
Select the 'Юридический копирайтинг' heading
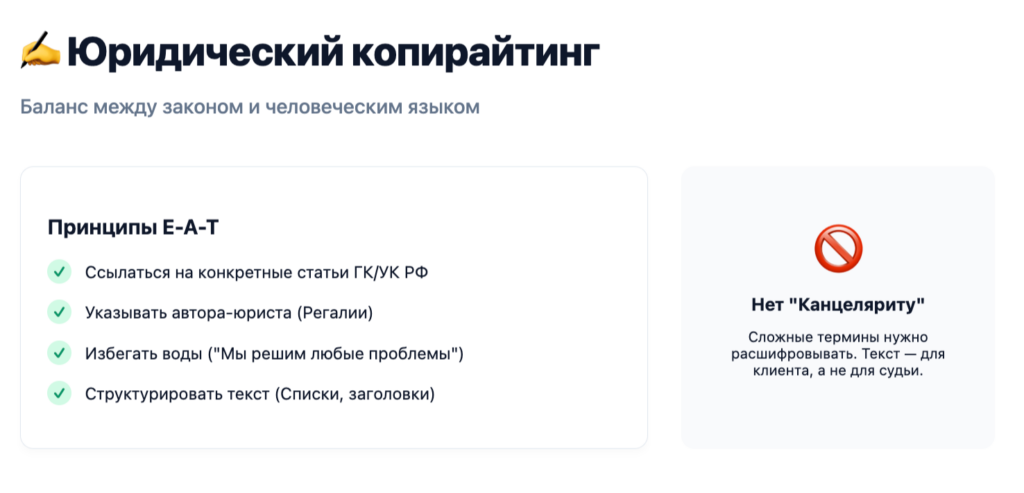pos(333,53)
